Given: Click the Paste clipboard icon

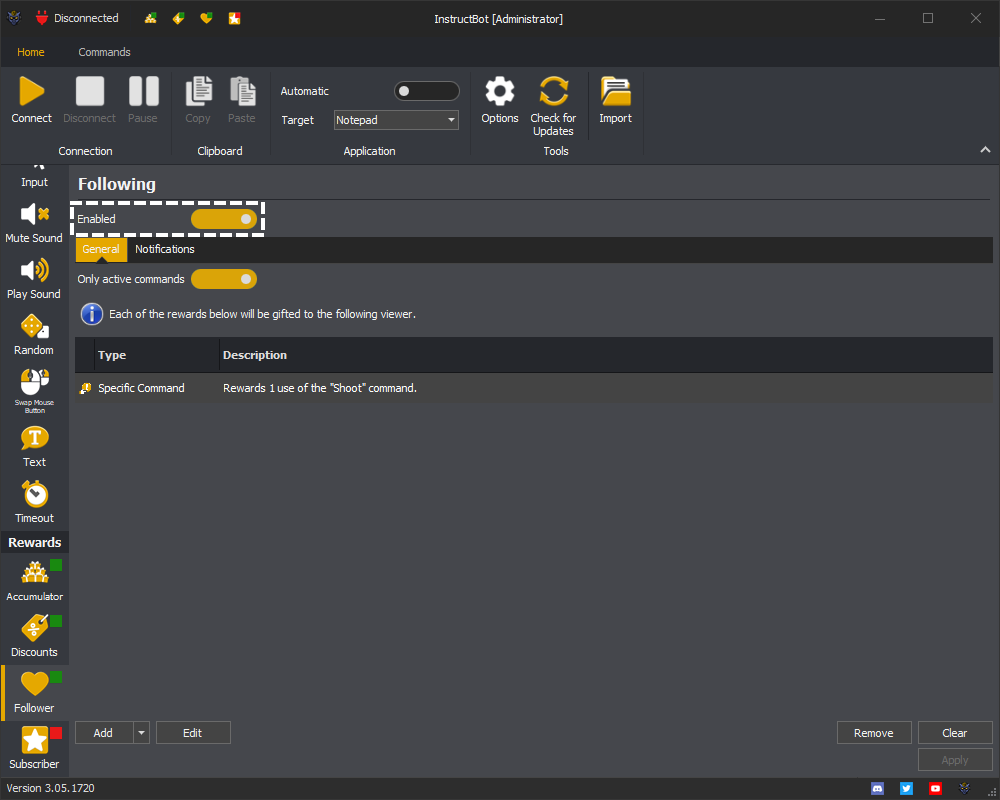Looking at the screenshot, I should (242, 91).
